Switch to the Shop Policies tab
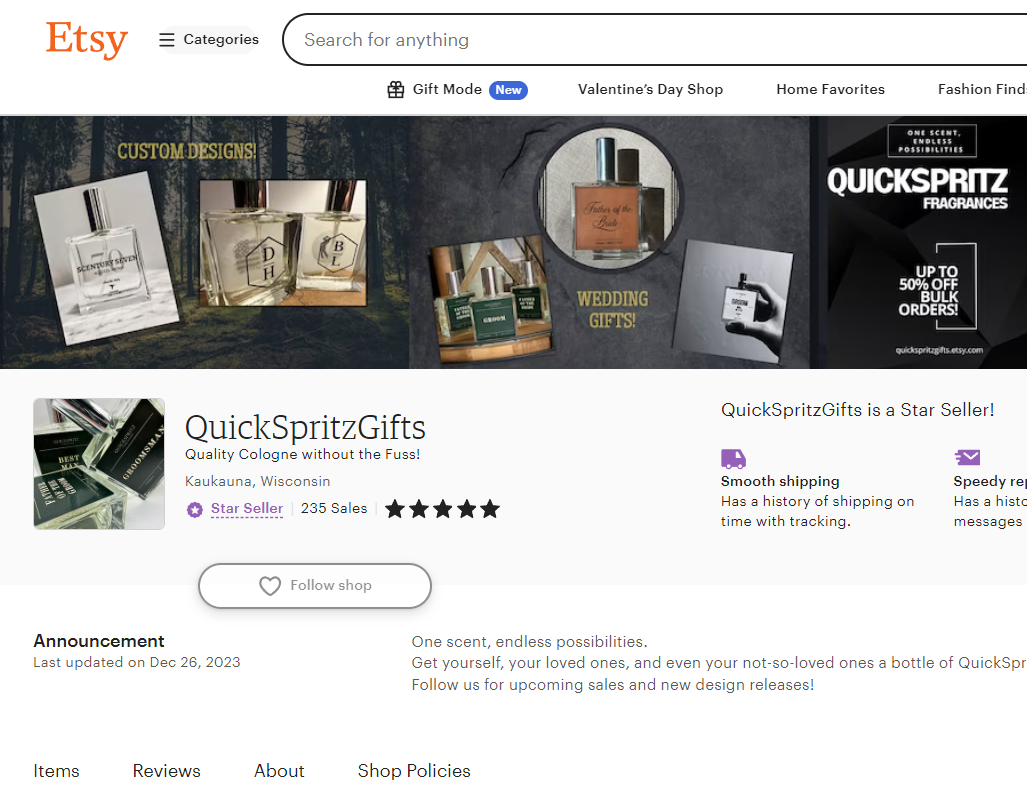The width and height of the screenshot is (1027, 791). [x=414, y=771]
